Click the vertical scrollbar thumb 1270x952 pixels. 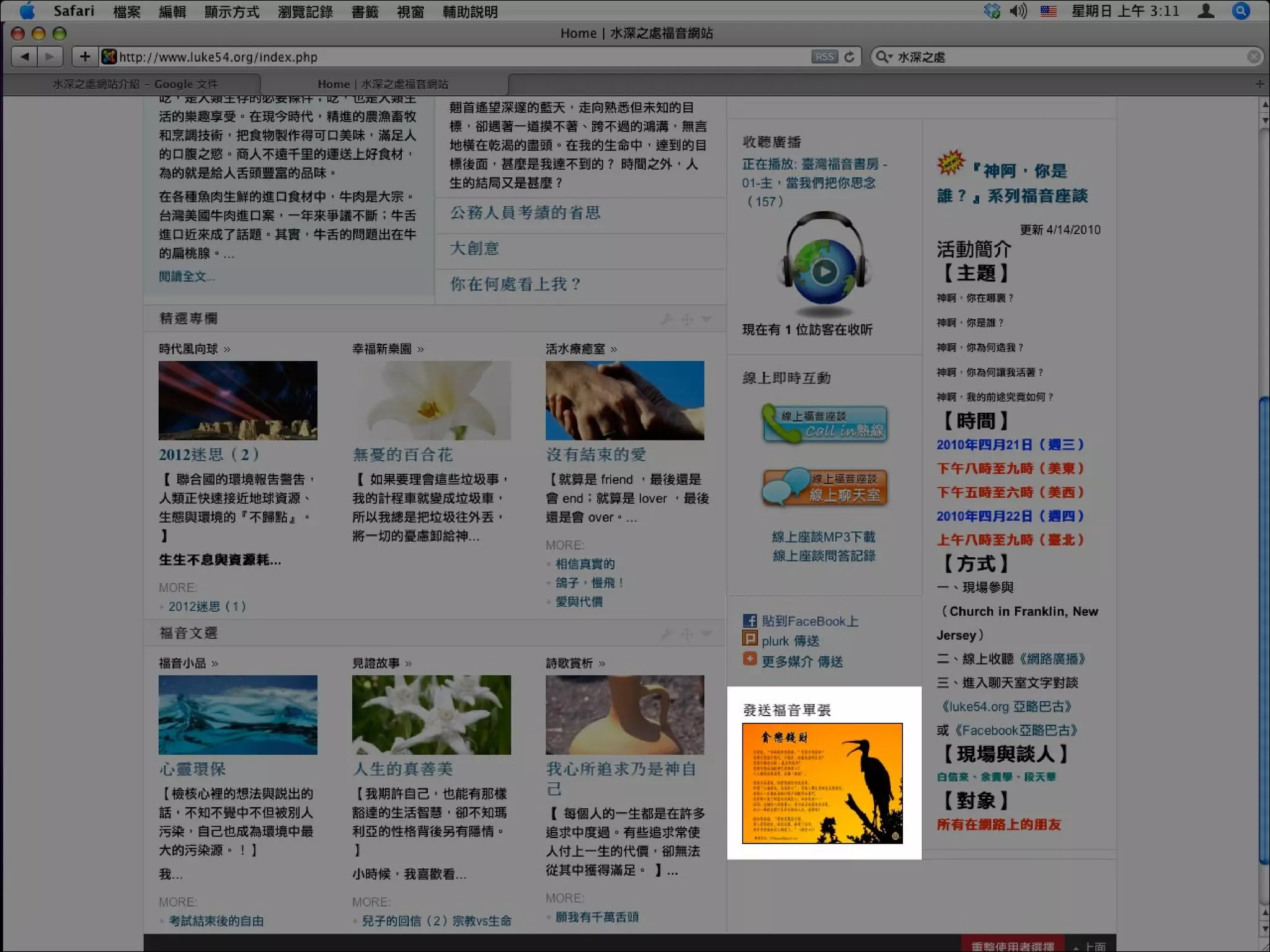point(1264,629)
